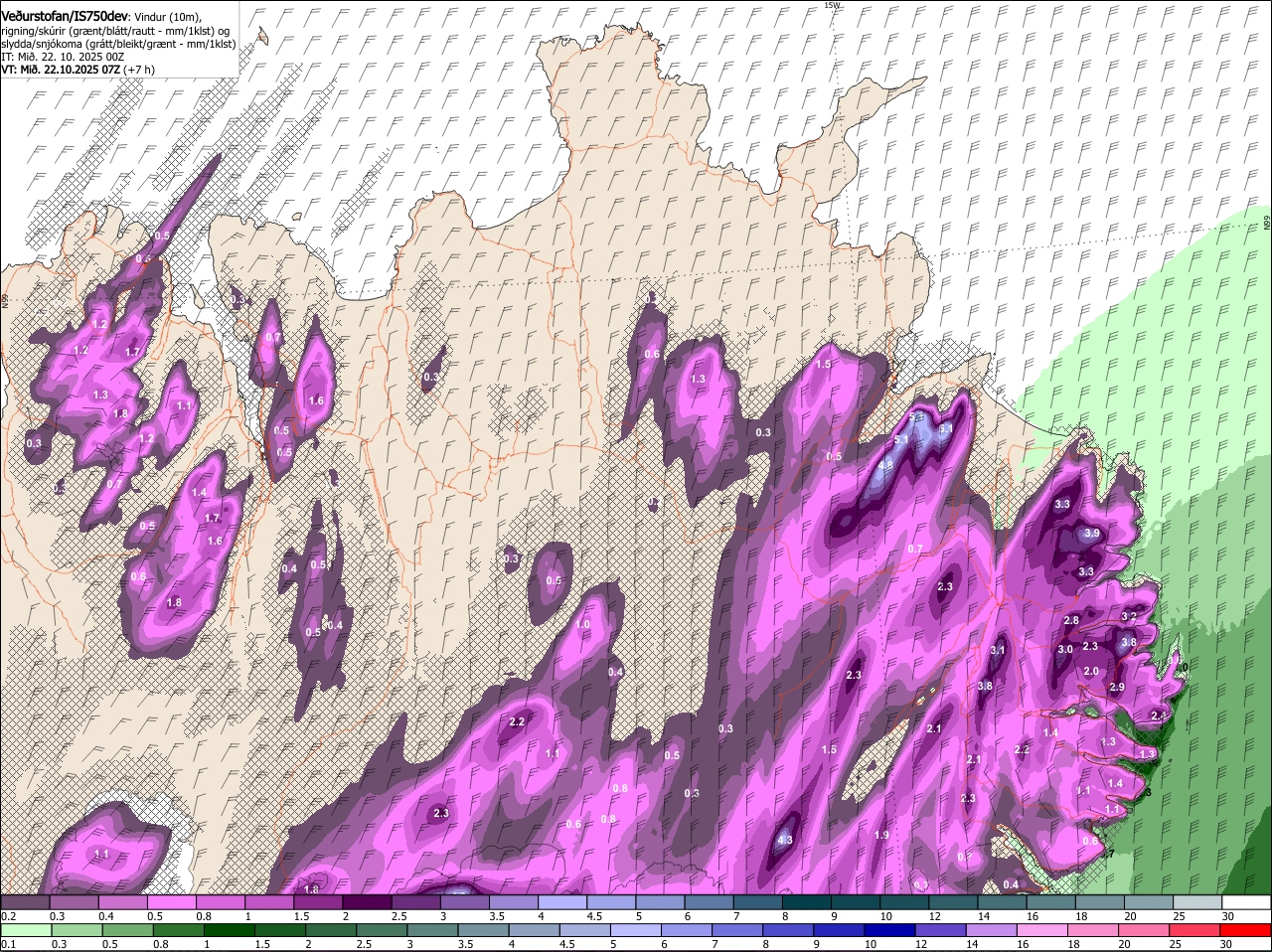The width and height of the screenshot is (1272, 952).
Task: Click the Veðurstofan/IS750dev title text
Action: 65,17
